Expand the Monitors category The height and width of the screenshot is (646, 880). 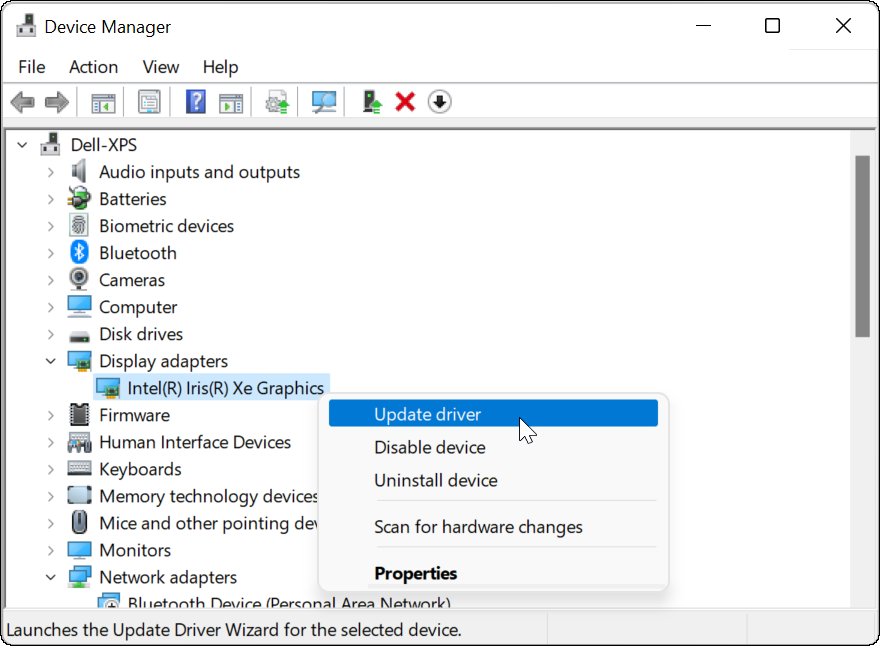pos(51,549)
